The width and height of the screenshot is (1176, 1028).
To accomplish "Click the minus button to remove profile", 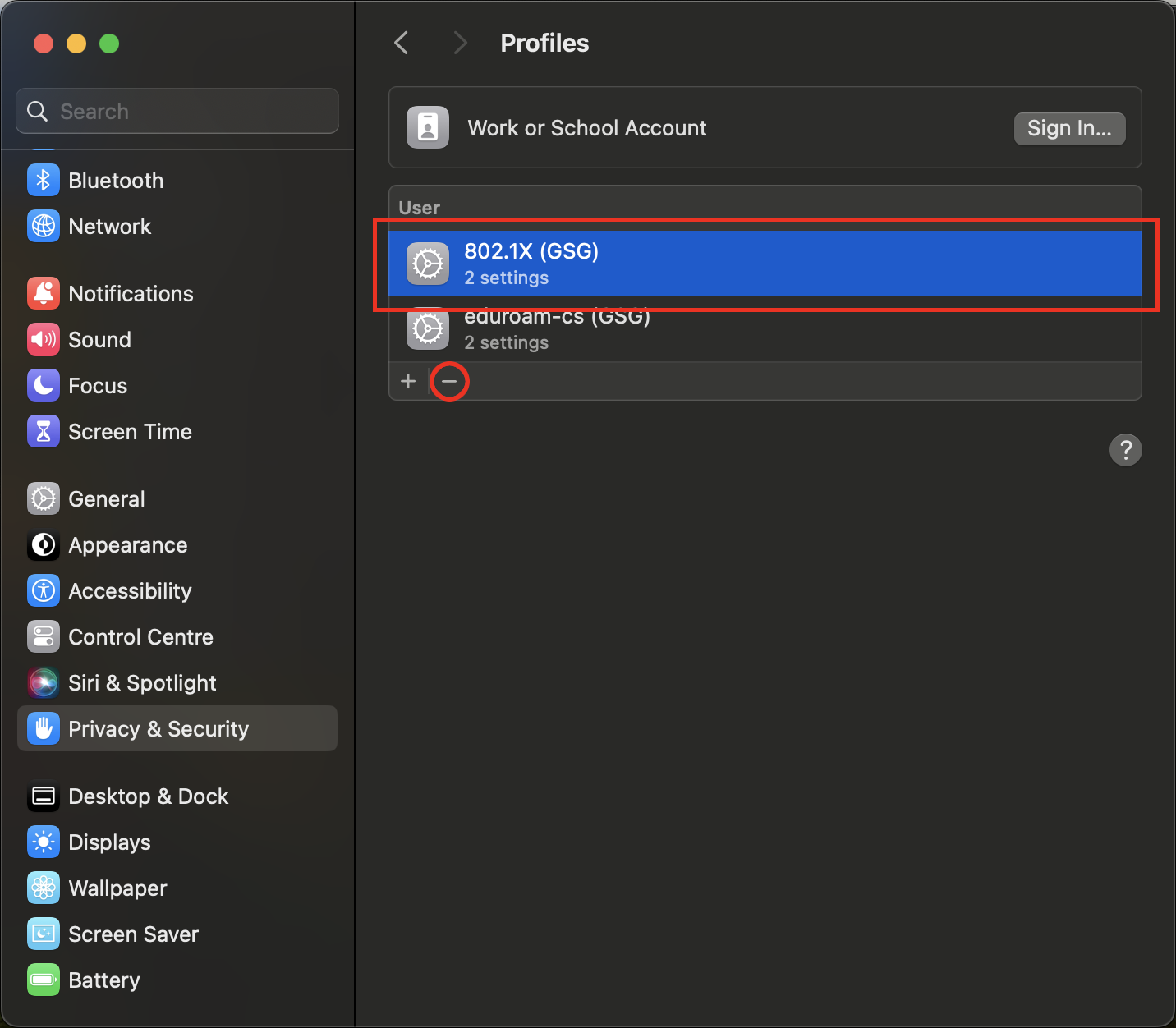I will 449,381.
